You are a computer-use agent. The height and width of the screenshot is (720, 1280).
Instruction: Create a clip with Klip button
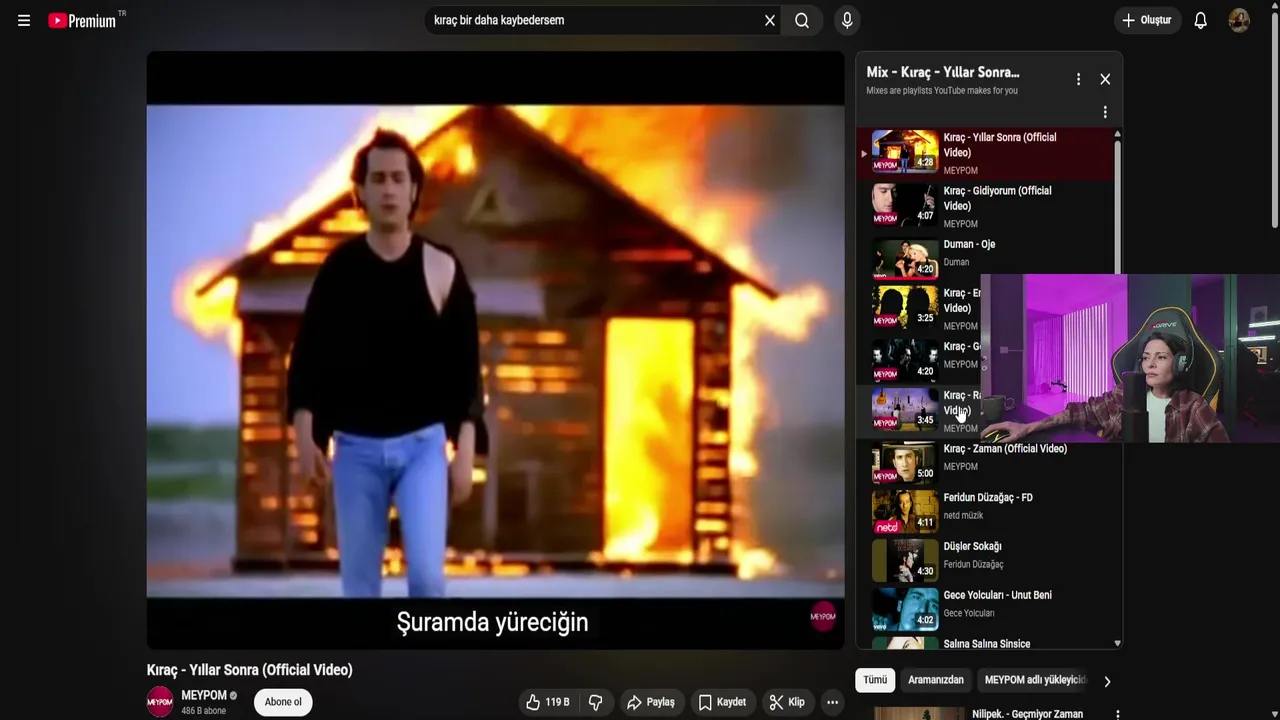(x=787, y=702)
